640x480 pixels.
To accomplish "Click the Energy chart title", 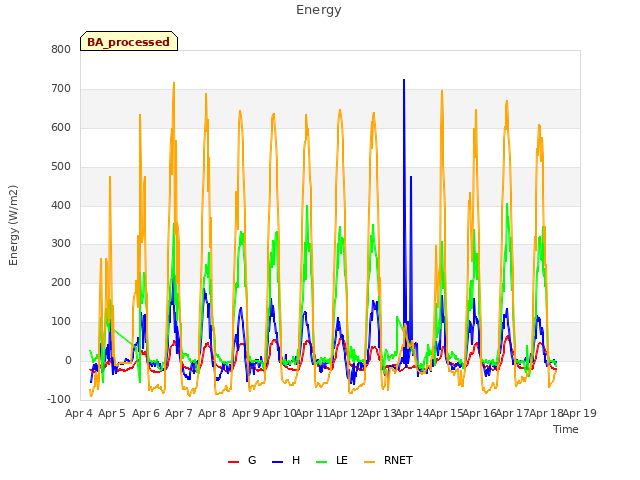I will coord(318,10).
